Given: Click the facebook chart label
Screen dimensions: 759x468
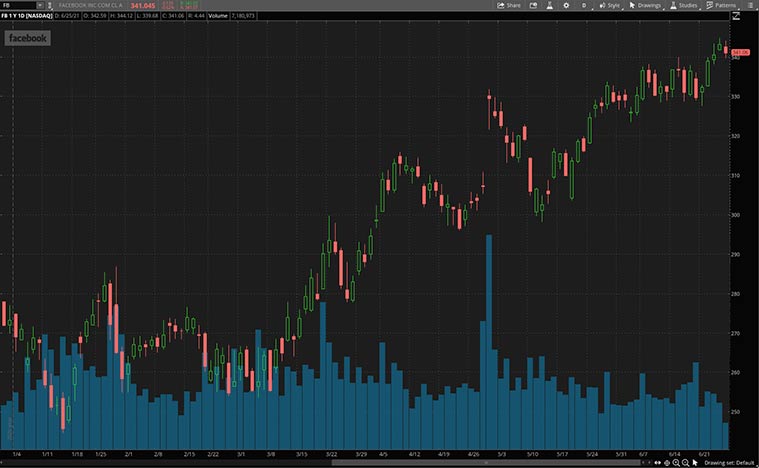Looking at the screenshot, I should pyautogui.click(x=28, y=38).
